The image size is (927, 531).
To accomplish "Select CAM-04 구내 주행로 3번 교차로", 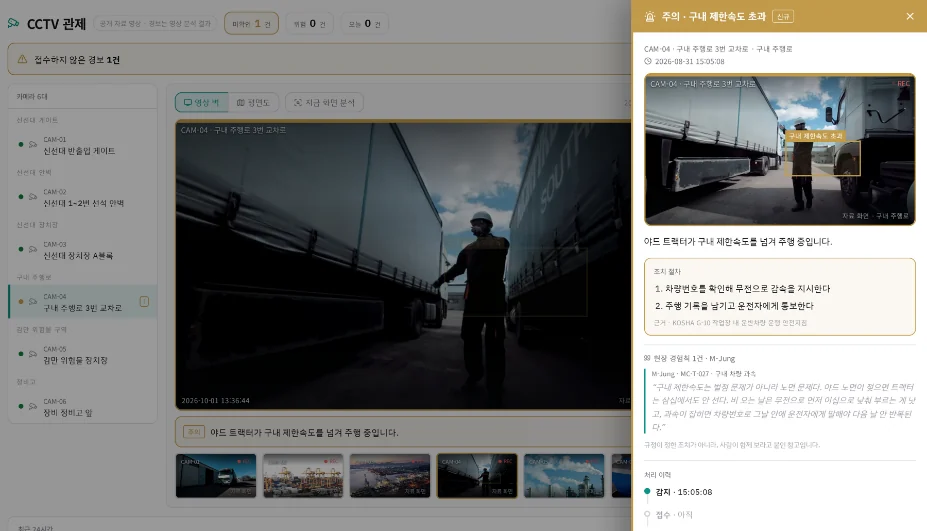I will [x=83, y=302].
